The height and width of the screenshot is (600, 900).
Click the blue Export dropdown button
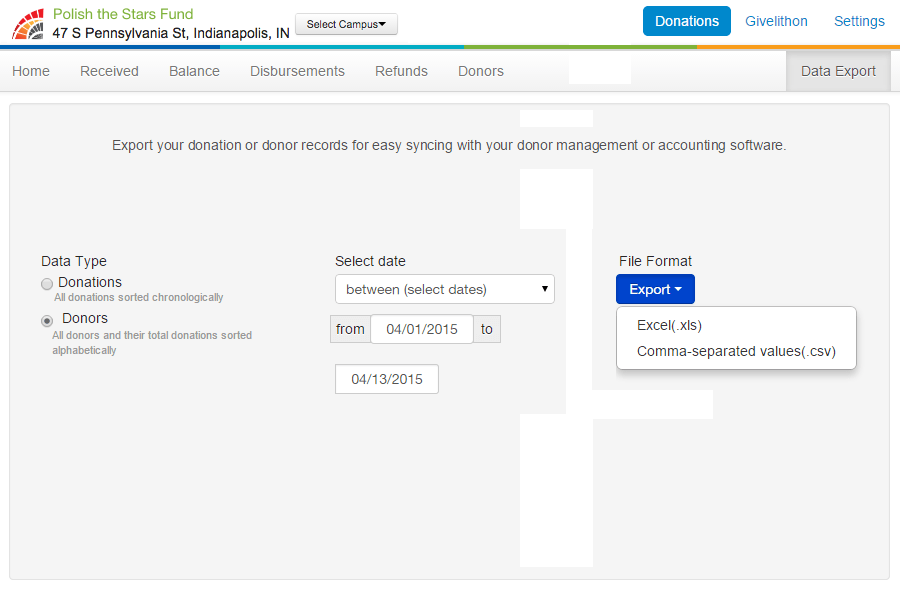pyautogui.click(x=655, y=289)
